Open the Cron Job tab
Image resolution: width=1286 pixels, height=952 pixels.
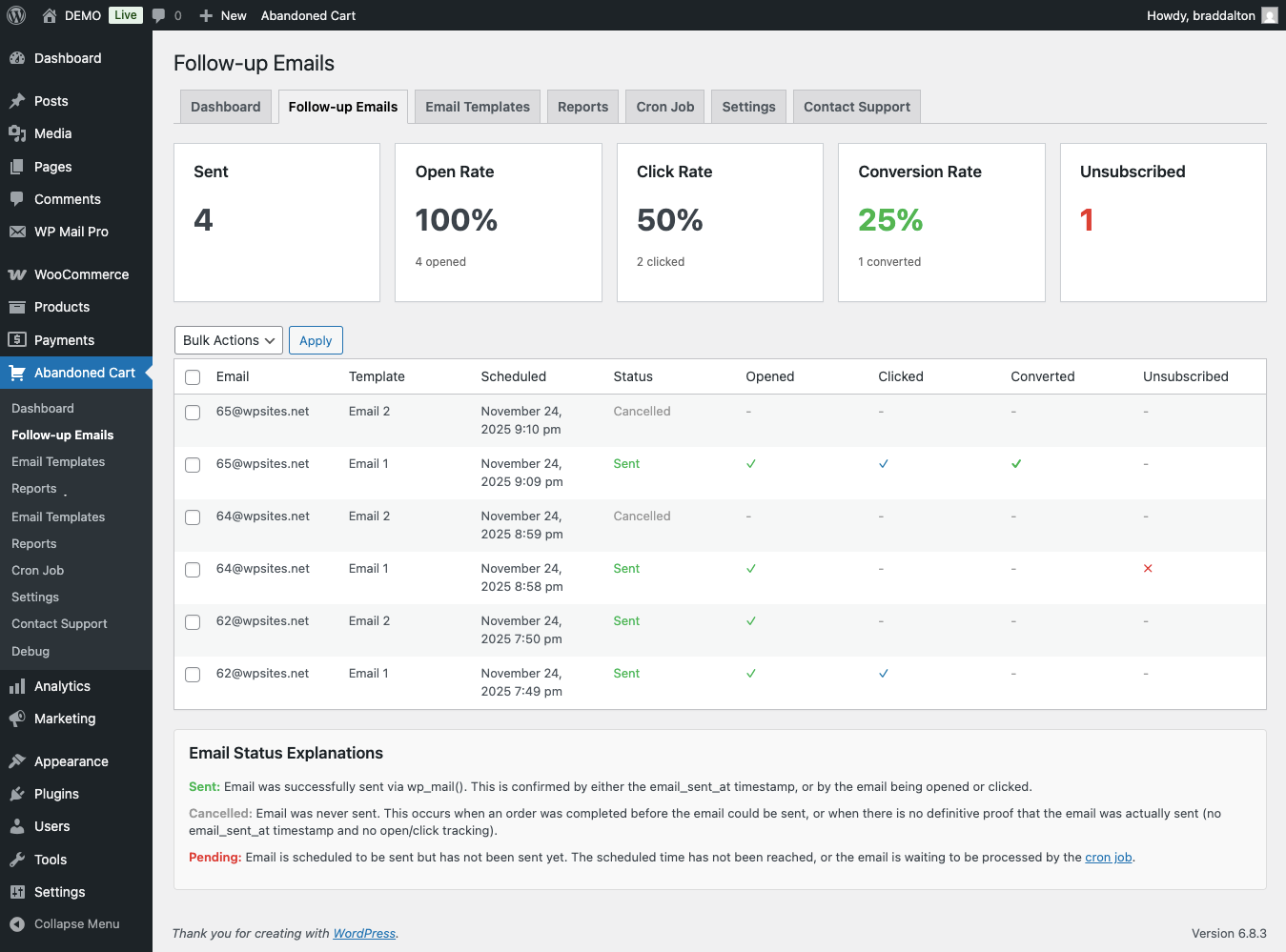tap(664, 107)
